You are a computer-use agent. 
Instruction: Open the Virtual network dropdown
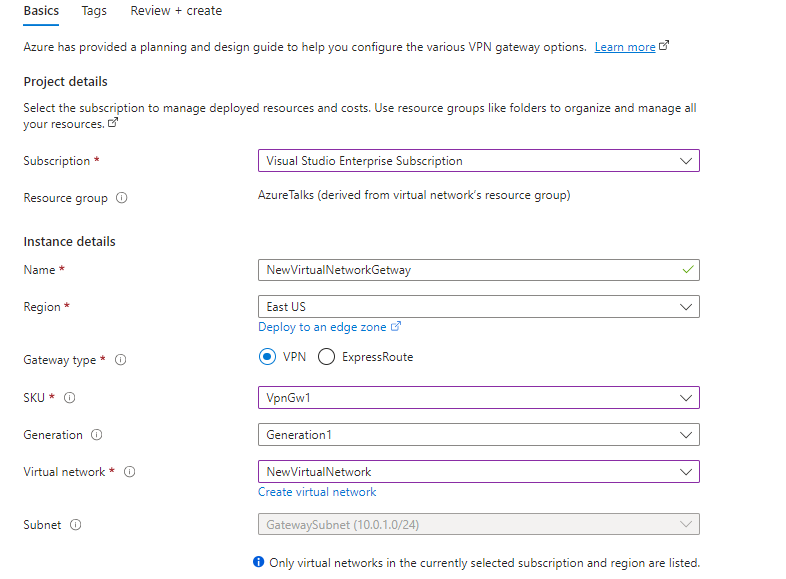(x=479, y=472)
